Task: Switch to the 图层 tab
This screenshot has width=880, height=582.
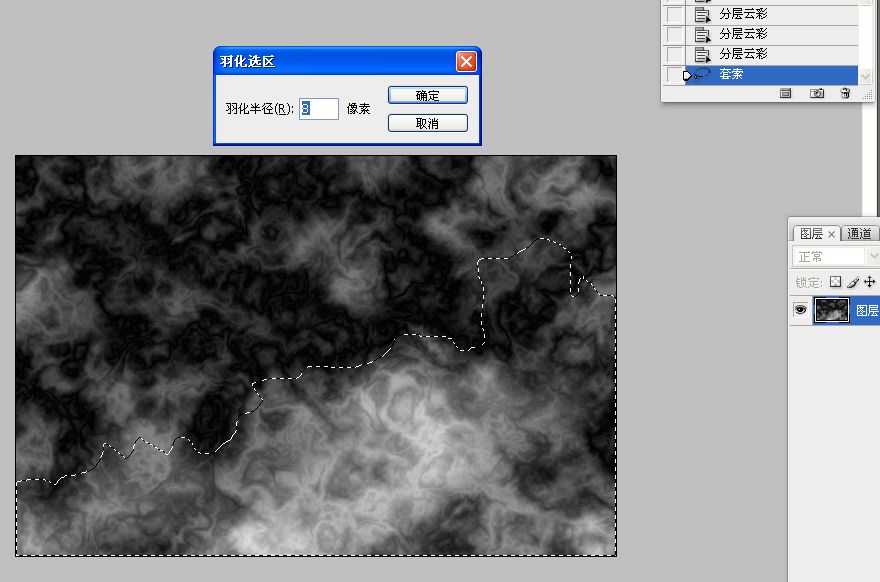Action: tap(811, 233)
